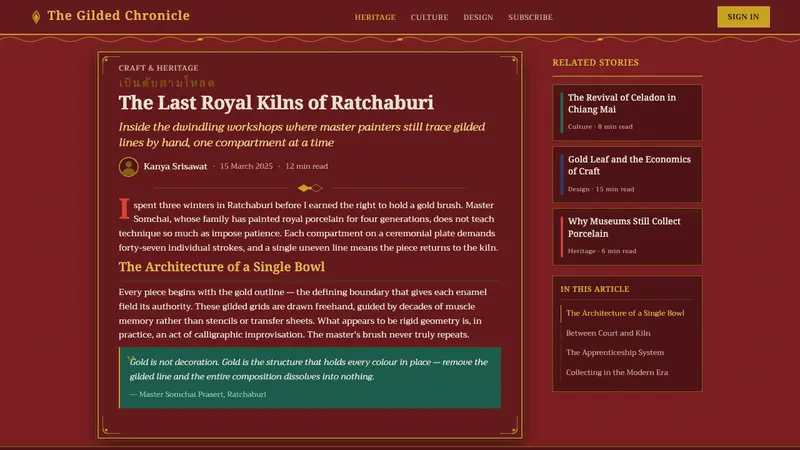This screenshot has width=800, height=450.
Task: Click the Heritage · 6 min read label
Action: pos(602,251)
